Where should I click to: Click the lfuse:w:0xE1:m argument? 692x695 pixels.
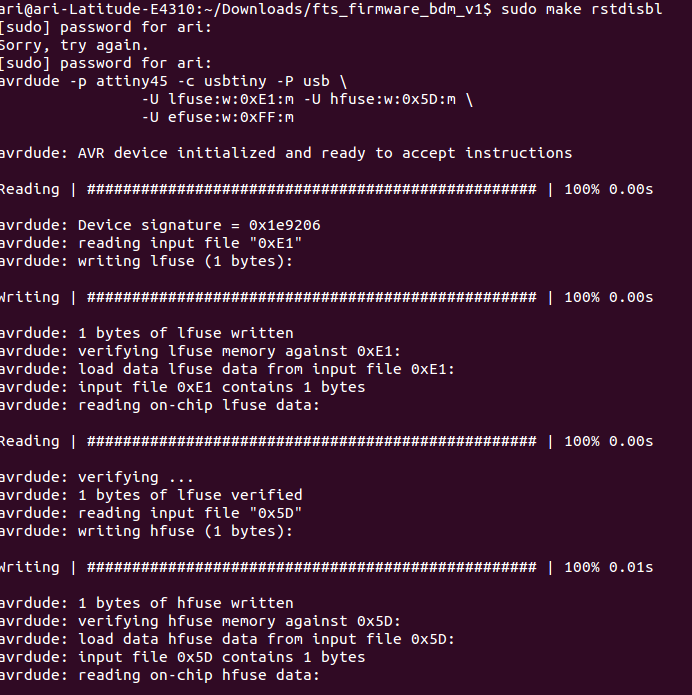click(231, 99)
